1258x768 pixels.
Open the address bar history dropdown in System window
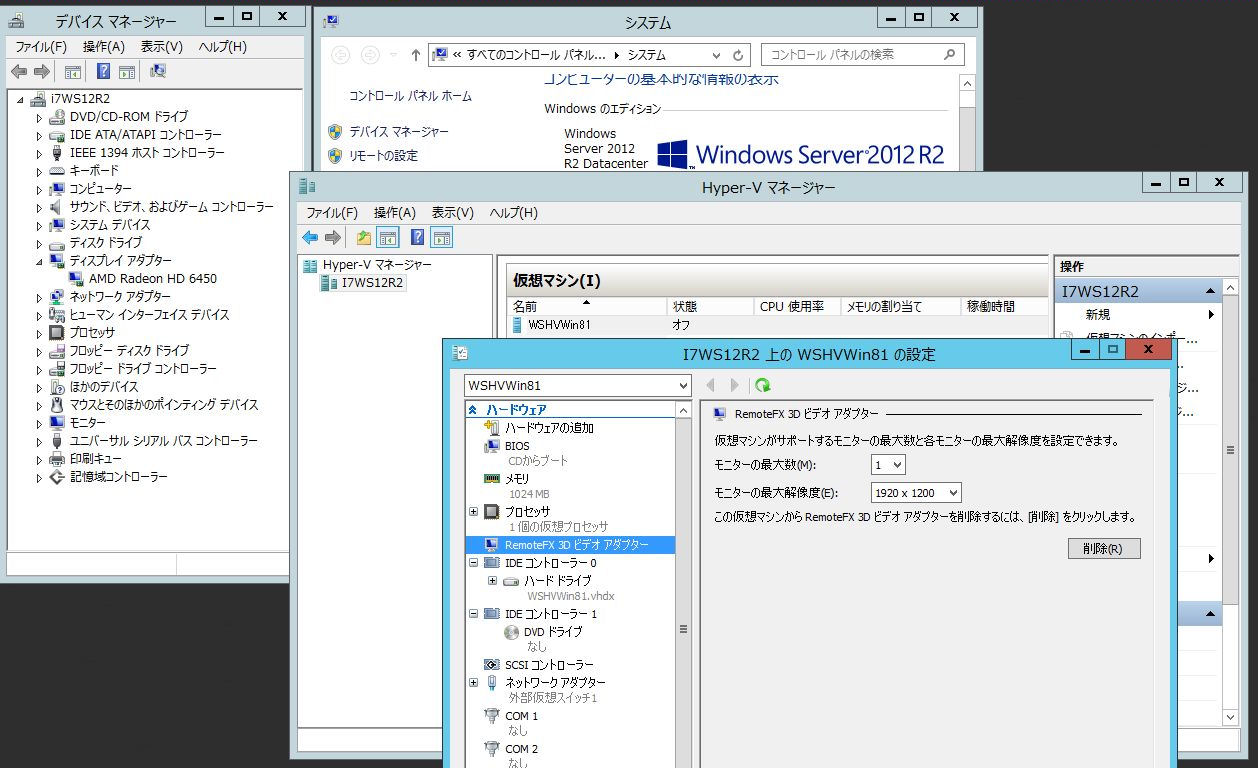click(x=716, y=55)
